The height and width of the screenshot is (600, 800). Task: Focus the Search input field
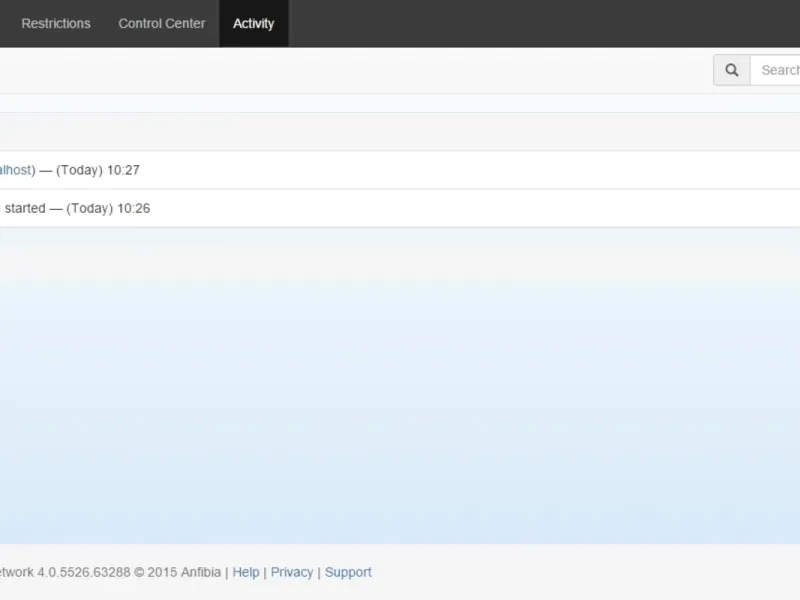coord(776,70)
